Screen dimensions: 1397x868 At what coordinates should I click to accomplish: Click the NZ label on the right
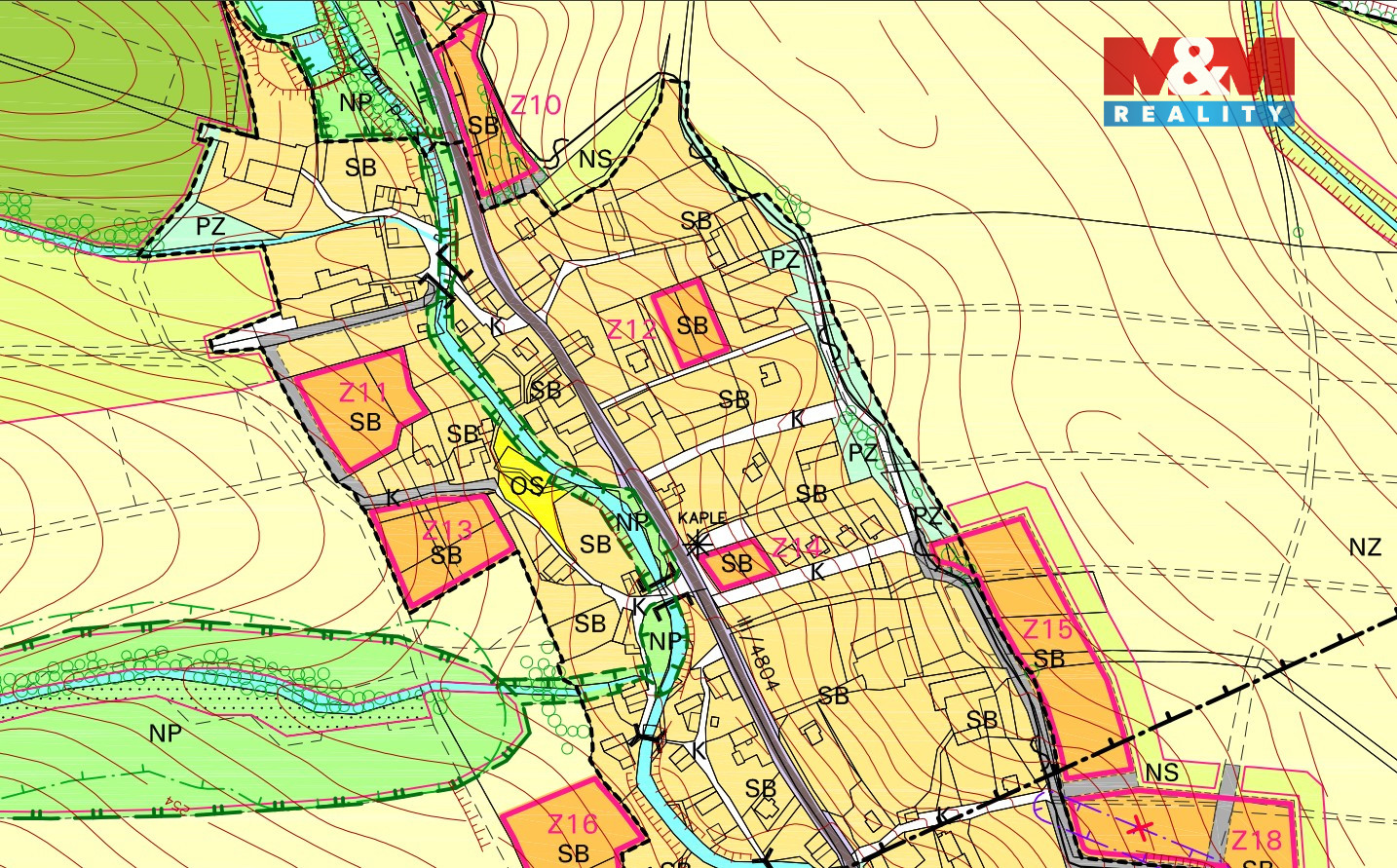click(x=1365, y=547)
